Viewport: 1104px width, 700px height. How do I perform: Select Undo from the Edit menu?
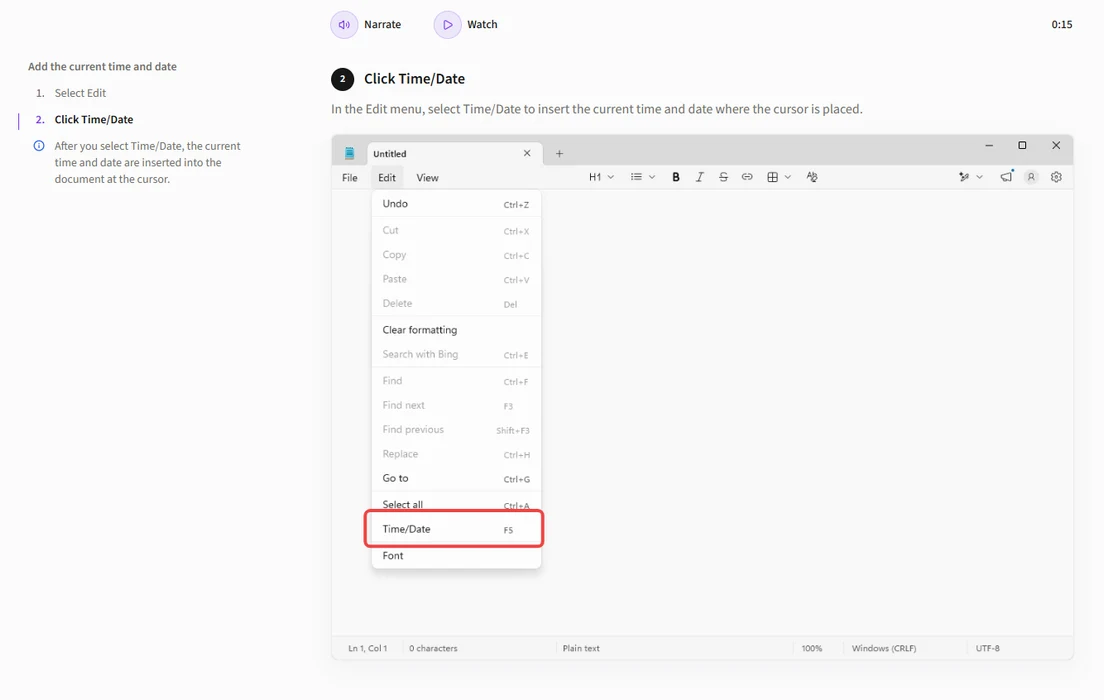pos(456,204)
